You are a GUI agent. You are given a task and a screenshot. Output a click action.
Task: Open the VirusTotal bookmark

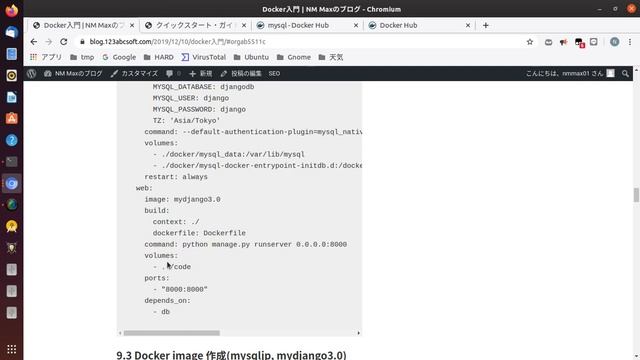pos(204,57)
